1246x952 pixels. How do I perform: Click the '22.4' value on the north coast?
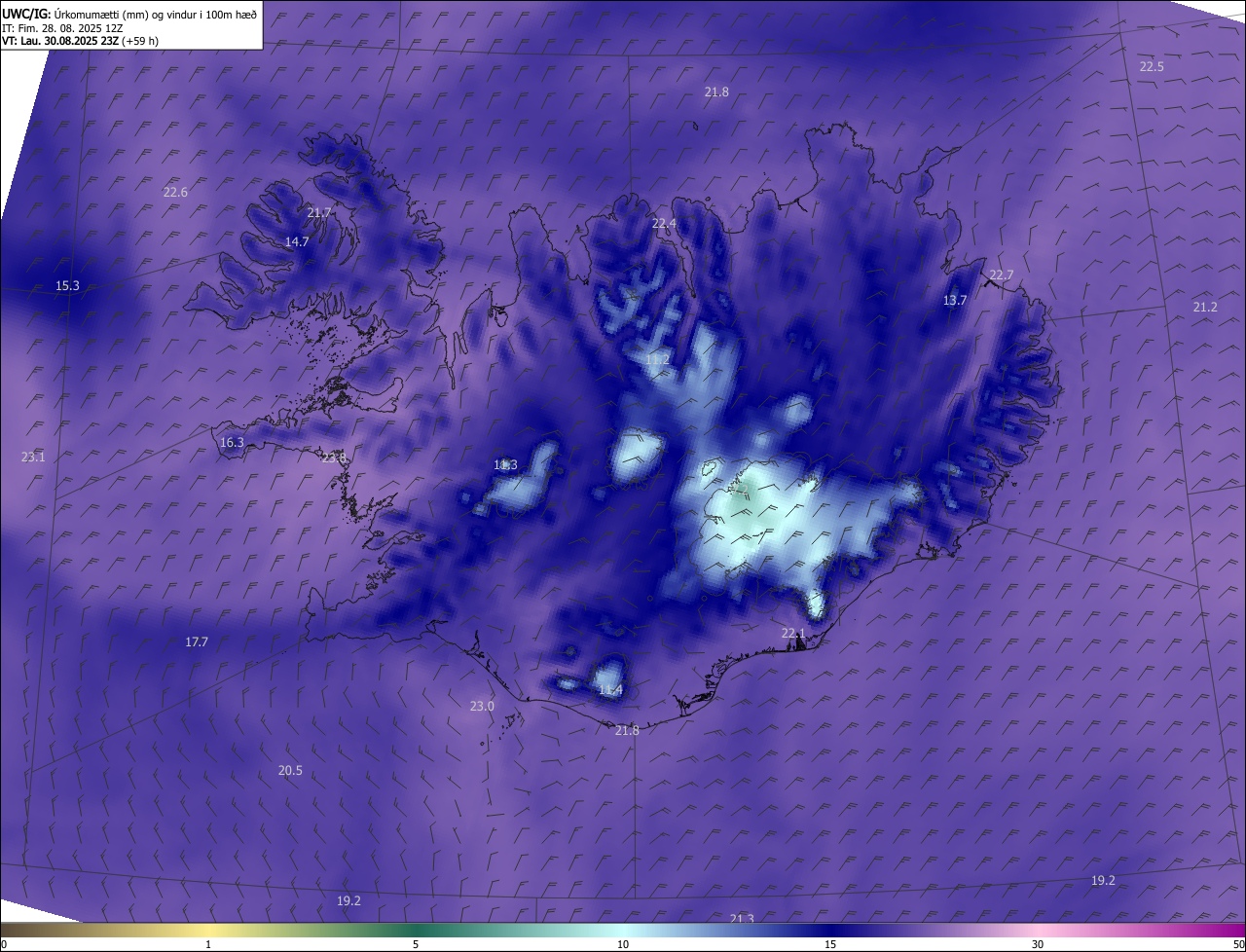[x=664, y=224]
